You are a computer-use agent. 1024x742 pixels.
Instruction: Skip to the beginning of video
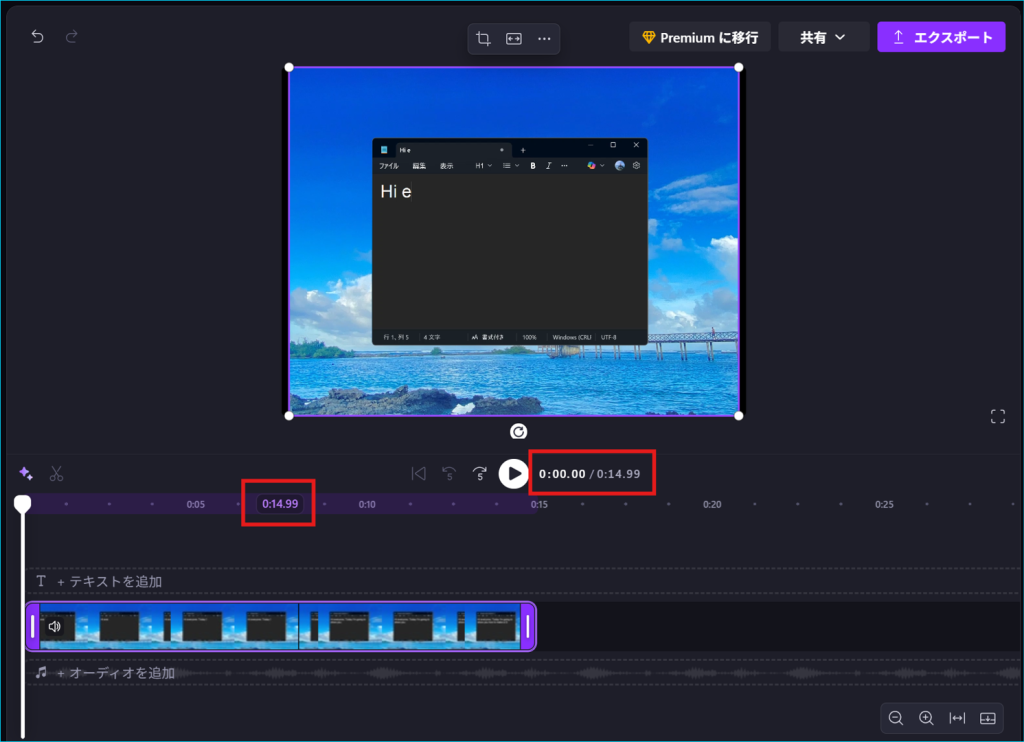point(419,474)
